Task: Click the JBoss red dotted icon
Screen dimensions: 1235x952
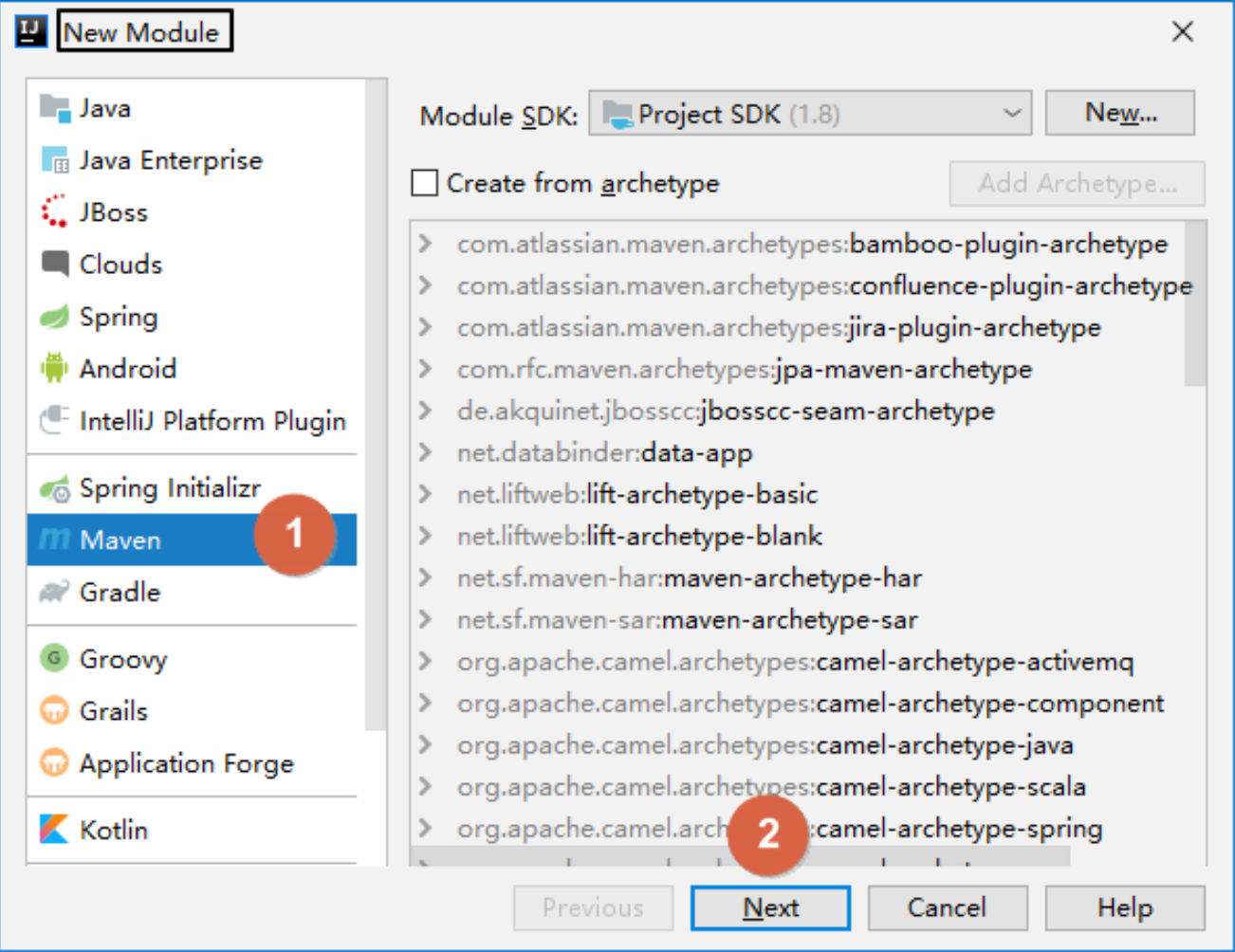Action: click(x=55, y=211)
